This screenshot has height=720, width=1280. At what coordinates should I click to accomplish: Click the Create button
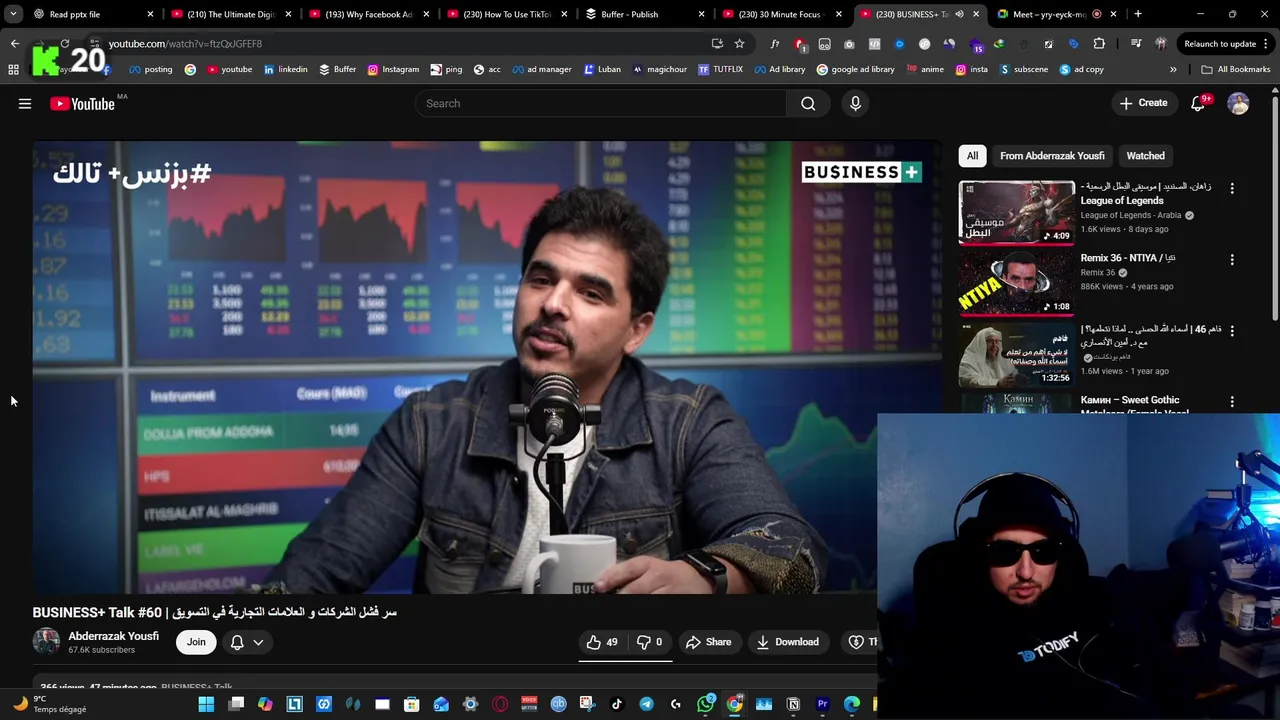(1143, 103)
